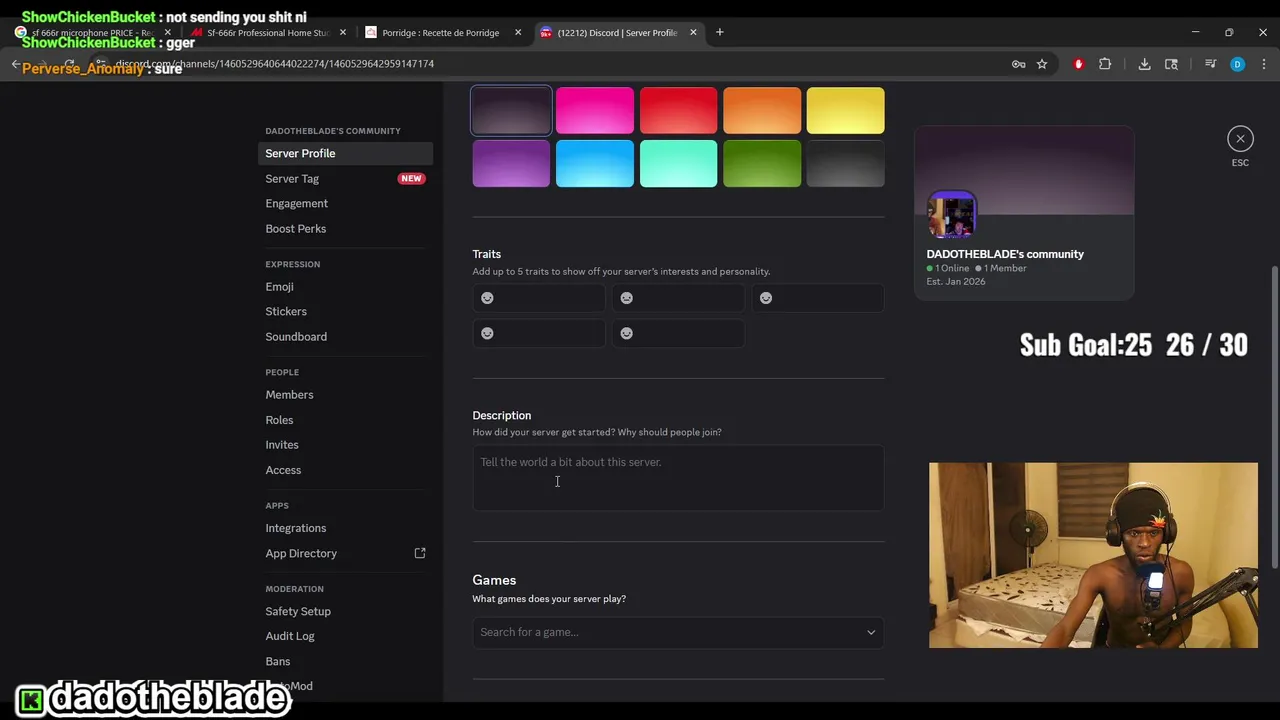Open the Chrome three-dot menu
Viewport: 1280px width, 720px height.
pyautogui.click(x=1264, y=64)
